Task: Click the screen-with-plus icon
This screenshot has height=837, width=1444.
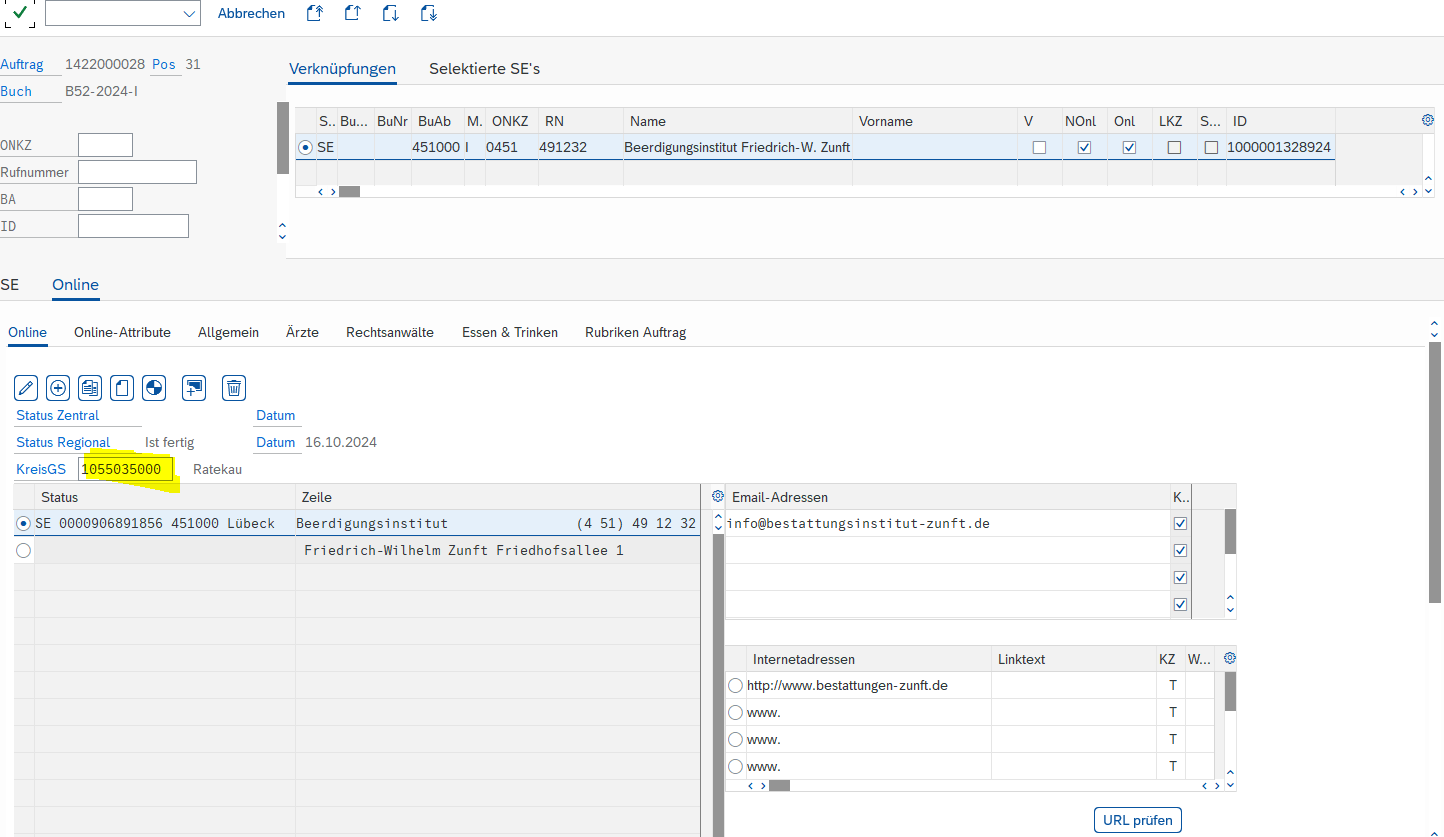Action: pos(194,388)
